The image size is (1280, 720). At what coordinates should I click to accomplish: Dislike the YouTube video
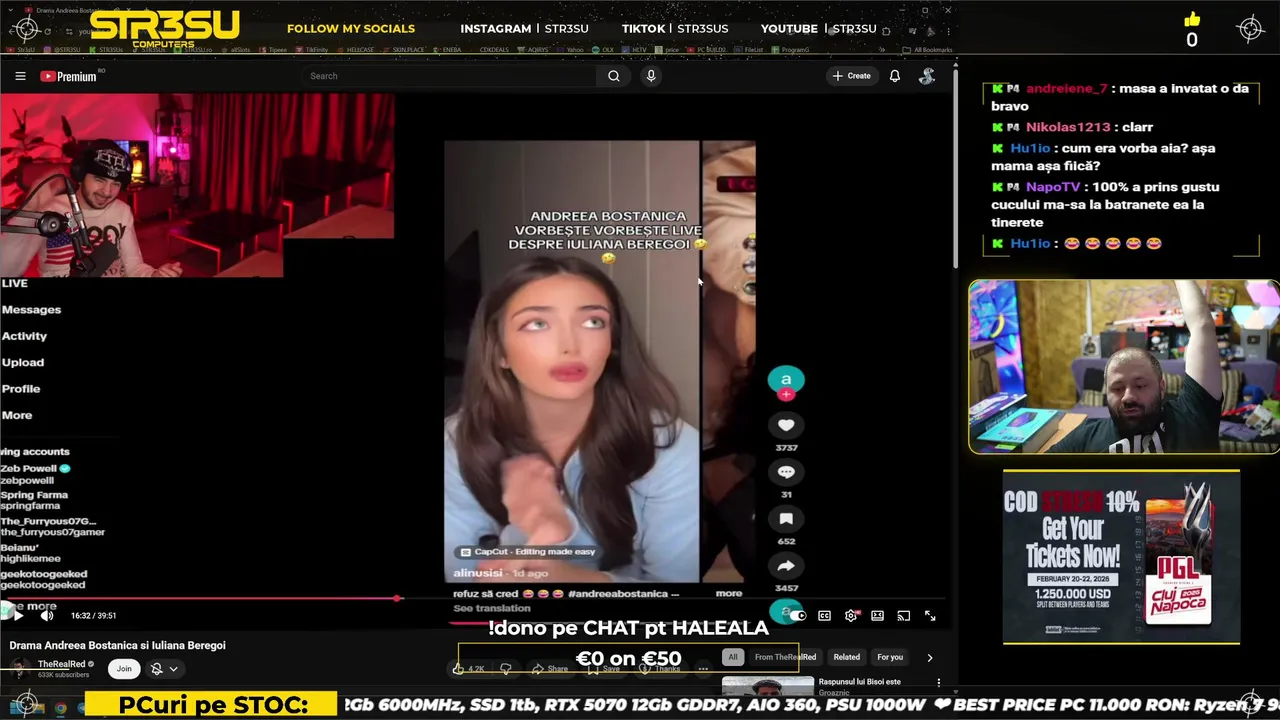click(506, 669)
